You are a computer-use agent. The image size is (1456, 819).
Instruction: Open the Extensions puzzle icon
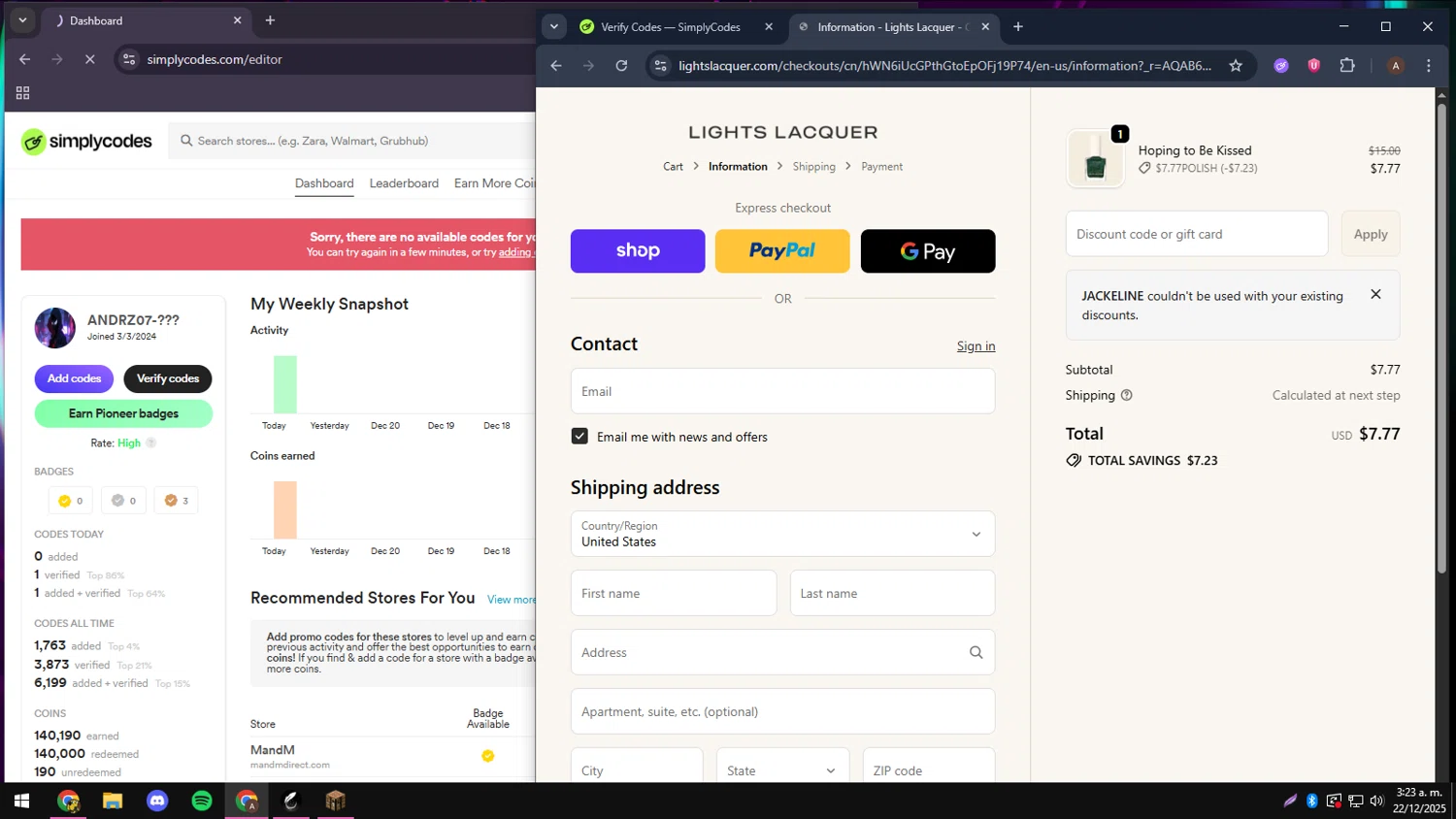pos(1347,66)
